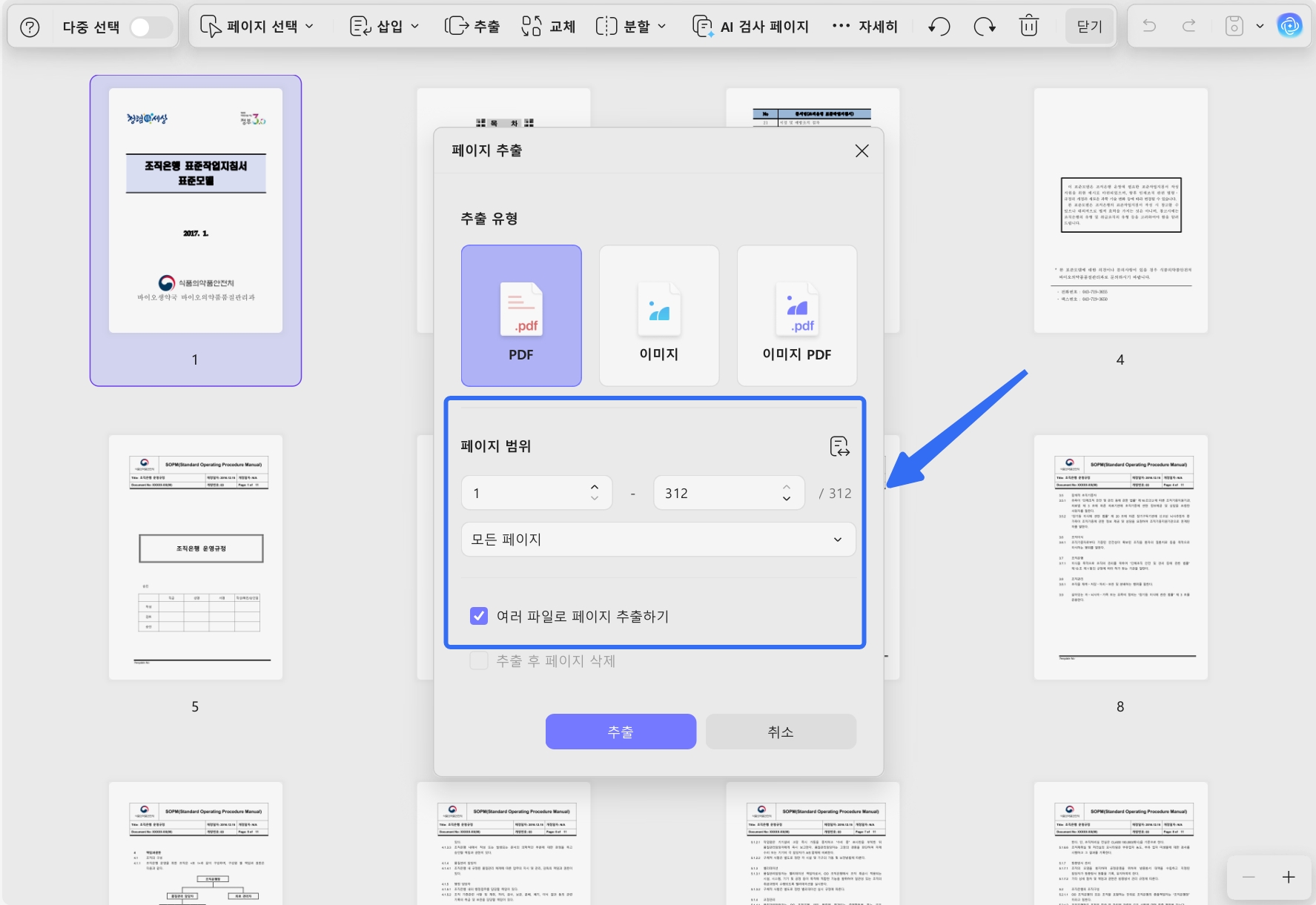Screen dimensions: 1316x905
Task: Open the help question mark icon
Action: [30, 27]
